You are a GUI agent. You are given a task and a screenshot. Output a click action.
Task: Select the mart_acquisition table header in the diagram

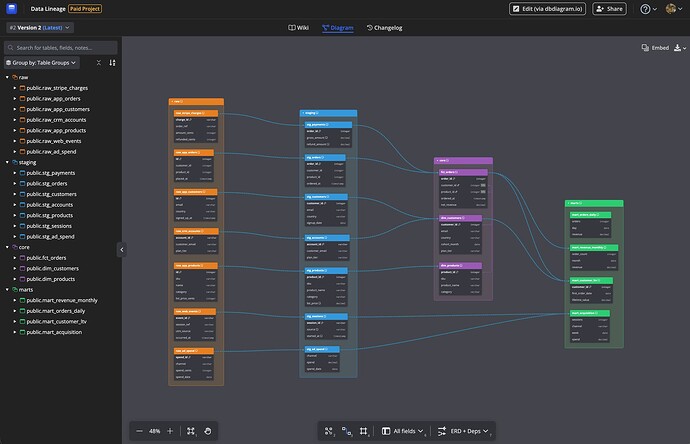(590, 313)
